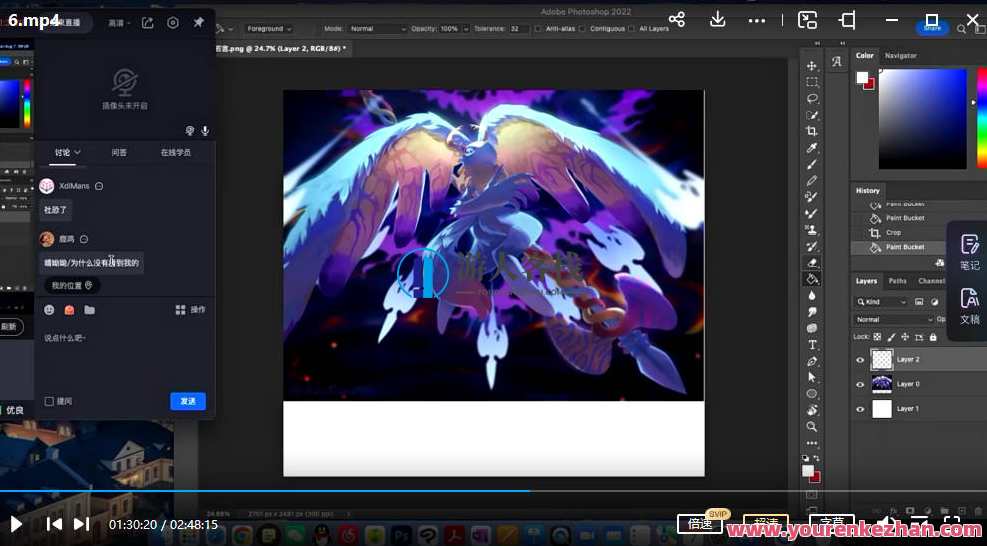Select the Eyedropper tool
The image size is (987, 546).
(812, 148)
